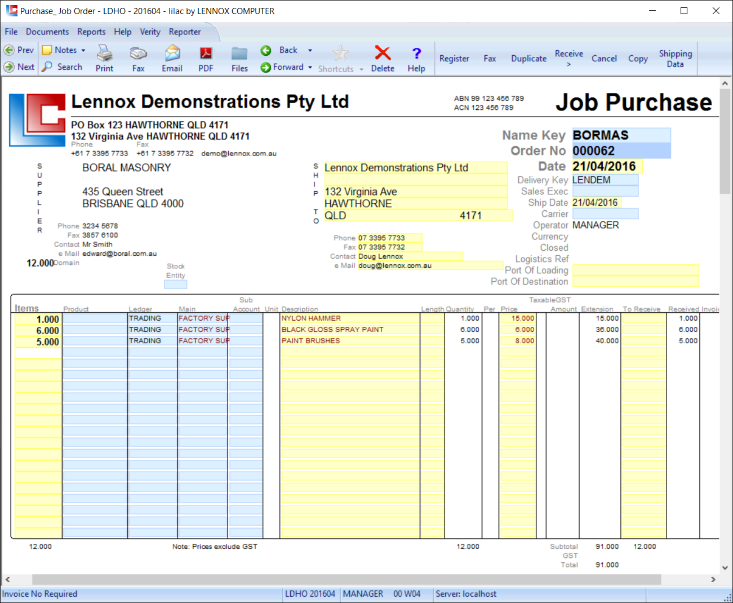This screenshot has width=733, height=603.
Task: Click ship-to address 132 Virginia Ave
Action: pyautogui.click(x=416, y=192)
